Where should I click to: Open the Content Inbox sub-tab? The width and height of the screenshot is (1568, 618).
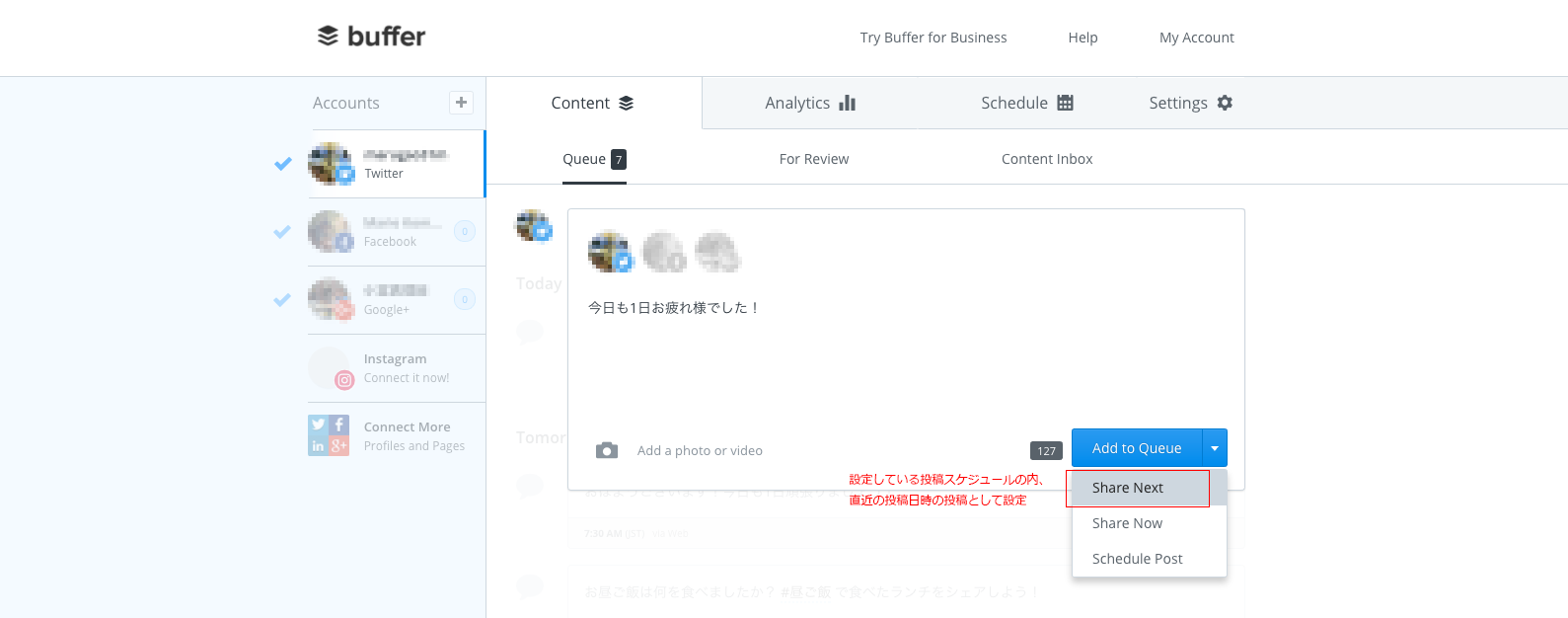1047,159
